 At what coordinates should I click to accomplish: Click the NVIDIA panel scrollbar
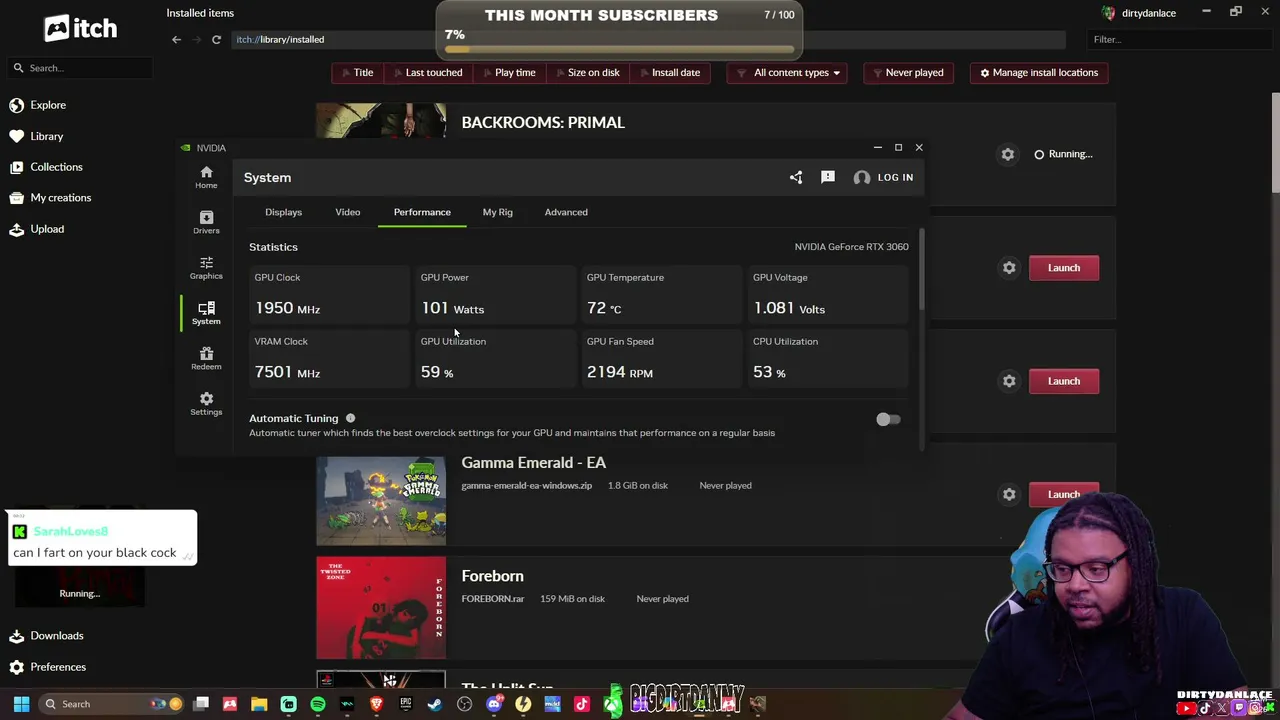921,270
